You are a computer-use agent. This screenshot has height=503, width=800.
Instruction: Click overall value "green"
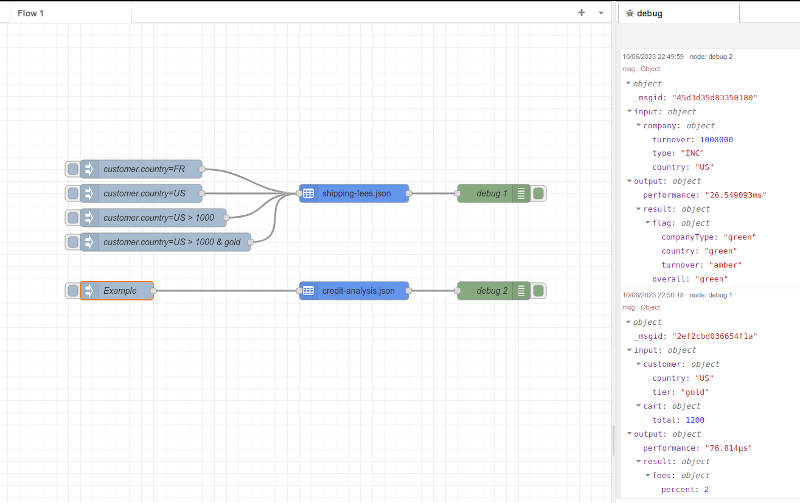click(x=711, y=279)
